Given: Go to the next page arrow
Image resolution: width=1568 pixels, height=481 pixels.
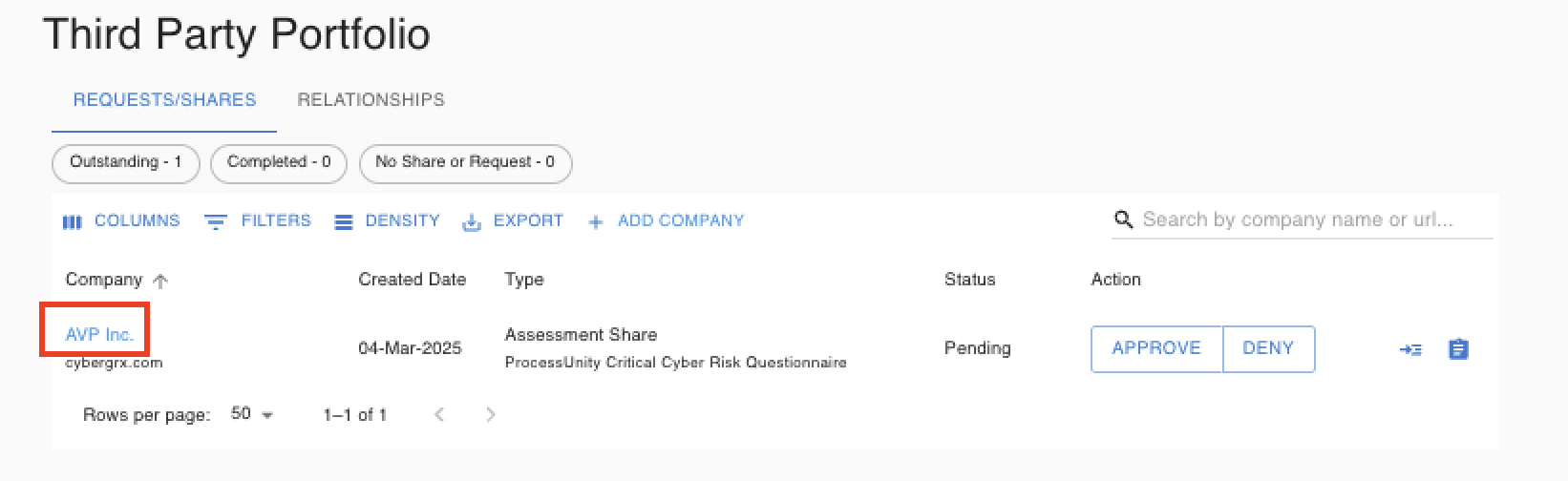Looking at the screenshot, I should [491, 414].
